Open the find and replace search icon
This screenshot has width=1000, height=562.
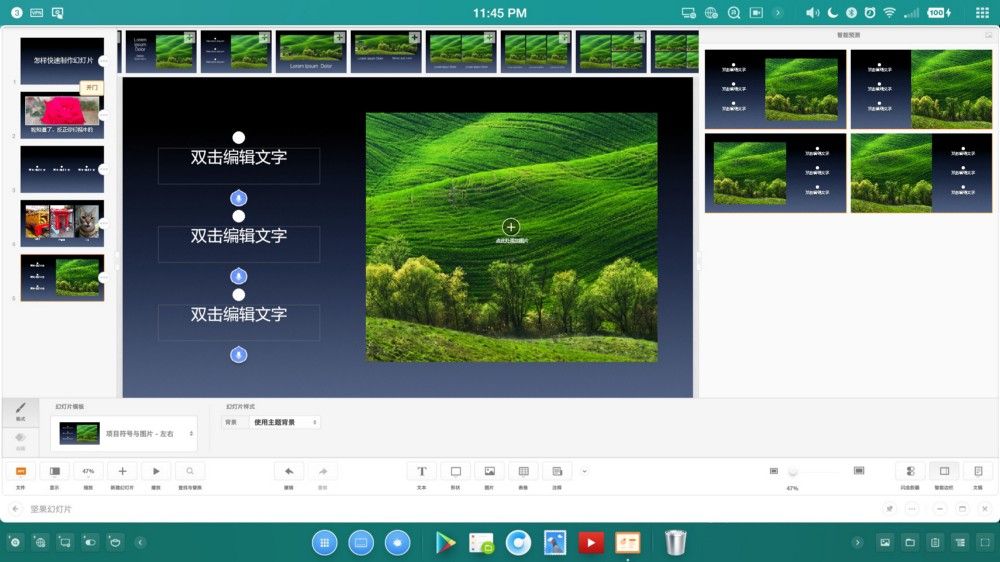coord(190,471)
